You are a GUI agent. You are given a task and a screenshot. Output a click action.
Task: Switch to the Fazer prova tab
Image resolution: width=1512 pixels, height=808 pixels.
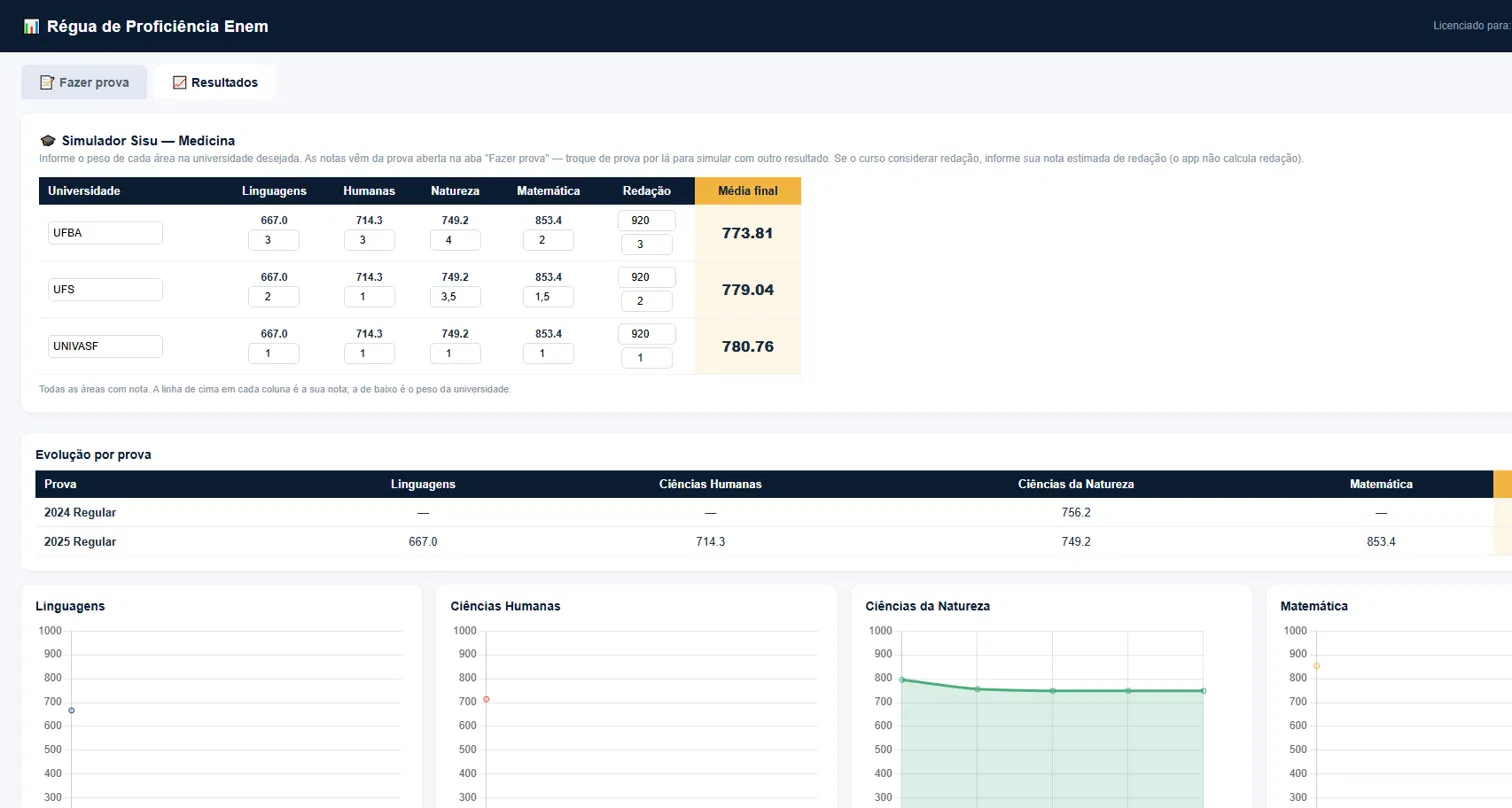(x=84, y=82)
